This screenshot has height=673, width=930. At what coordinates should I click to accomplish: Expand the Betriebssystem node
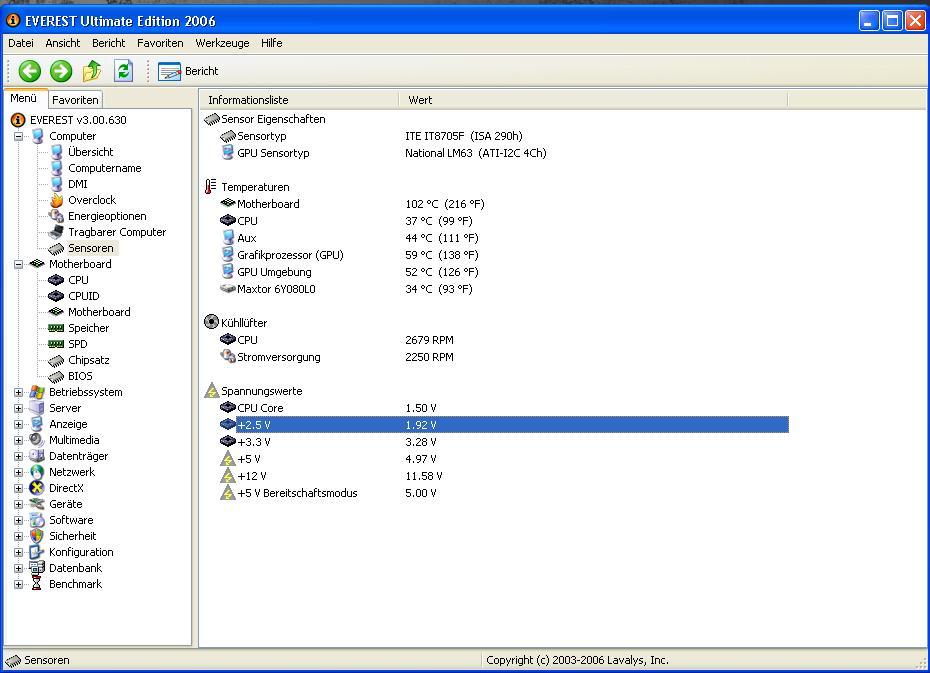click(18, 393)
